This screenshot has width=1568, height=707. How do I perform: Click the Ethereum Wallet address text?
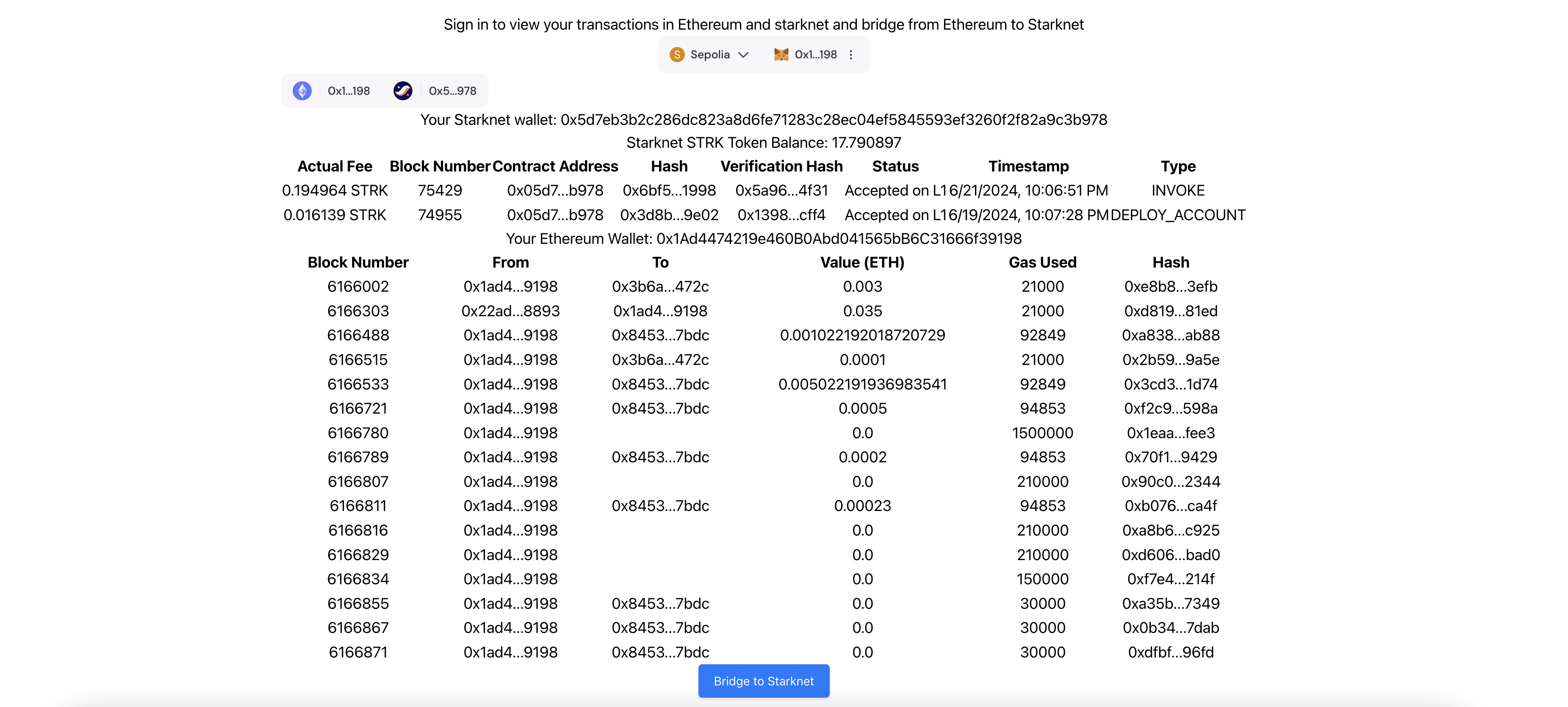(839, 238)
